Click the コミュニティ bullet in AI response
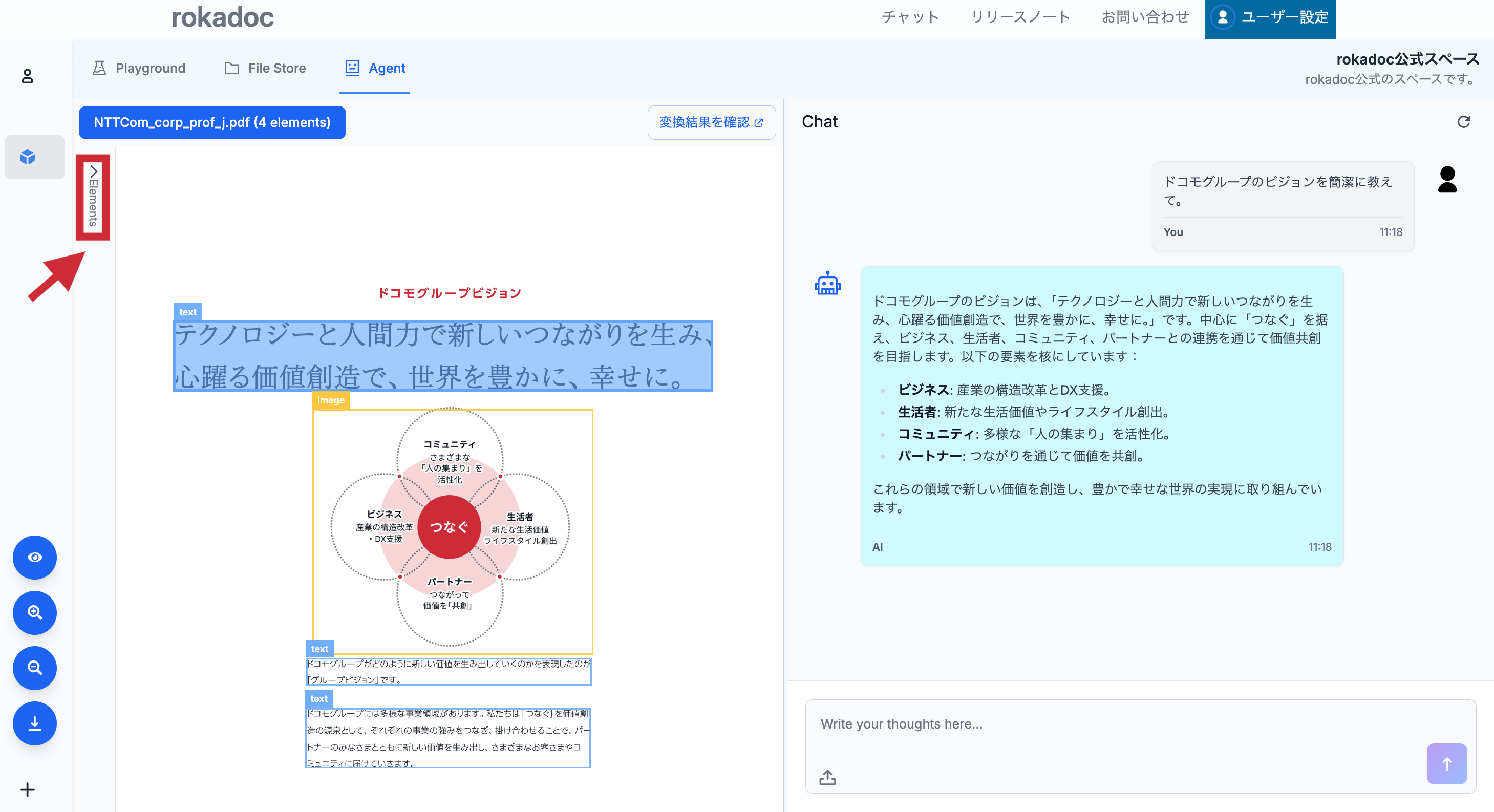The height and width of the screenshot is (812, 1494). (1036, 434)
